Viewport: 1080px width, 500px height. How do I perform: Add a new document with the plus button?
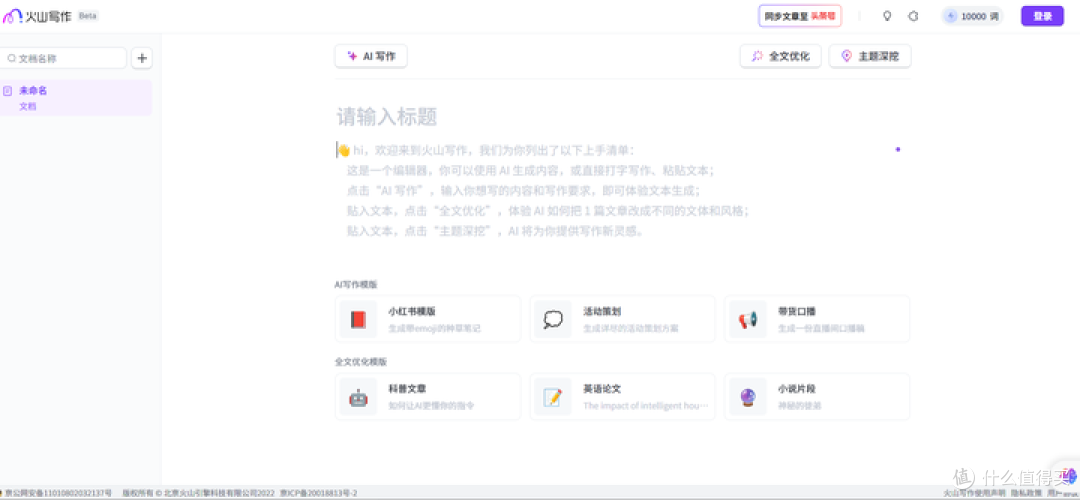pos(142,59)
